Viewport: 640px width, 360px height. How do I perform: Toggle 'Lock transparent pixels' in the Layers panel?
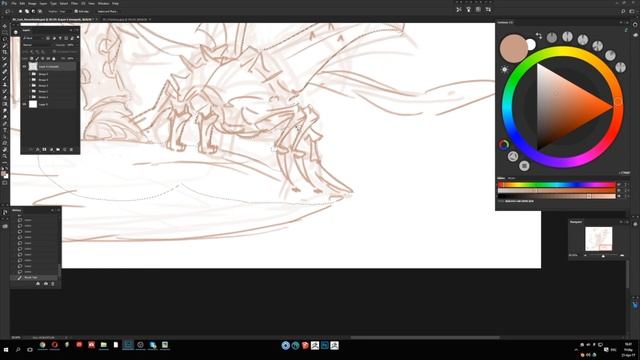pyautogui.click(x=31, y=58)
